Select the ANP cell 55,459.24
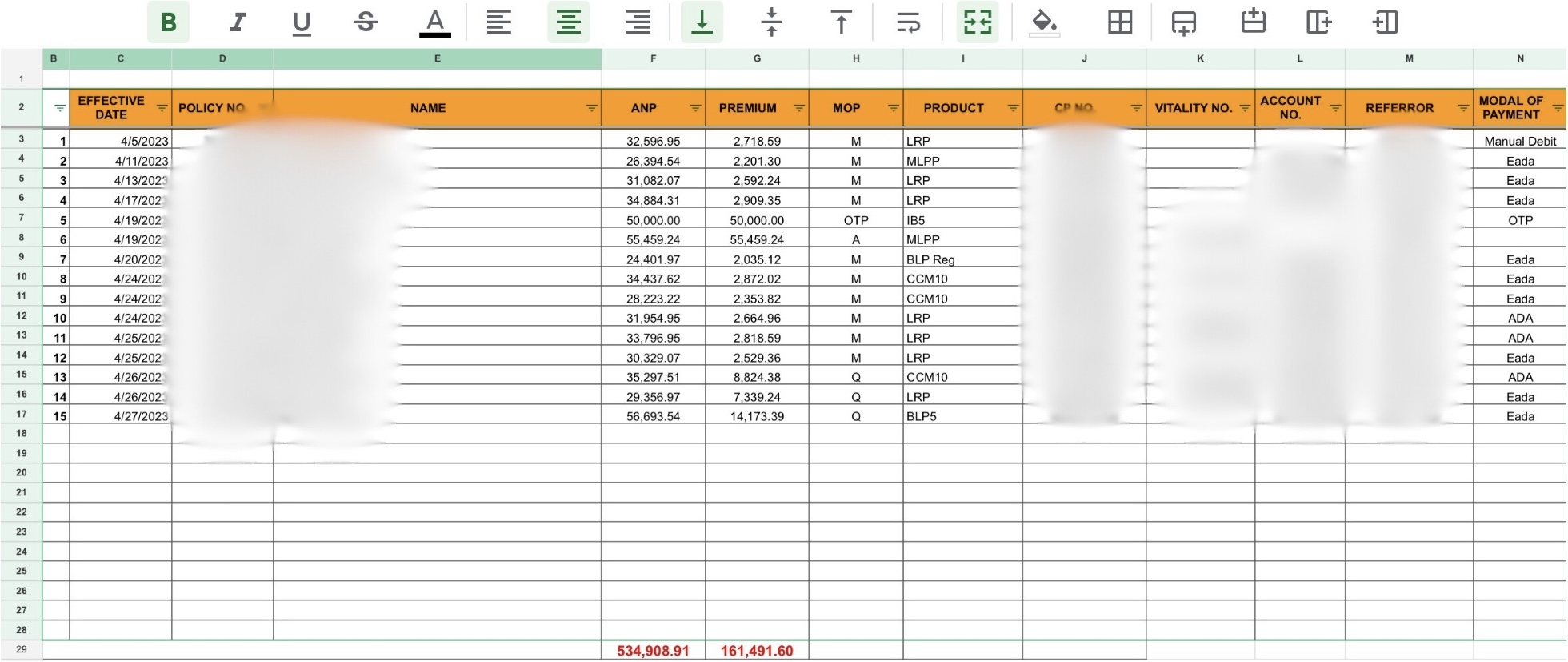The image size is (1568, 662). (654, 239)
